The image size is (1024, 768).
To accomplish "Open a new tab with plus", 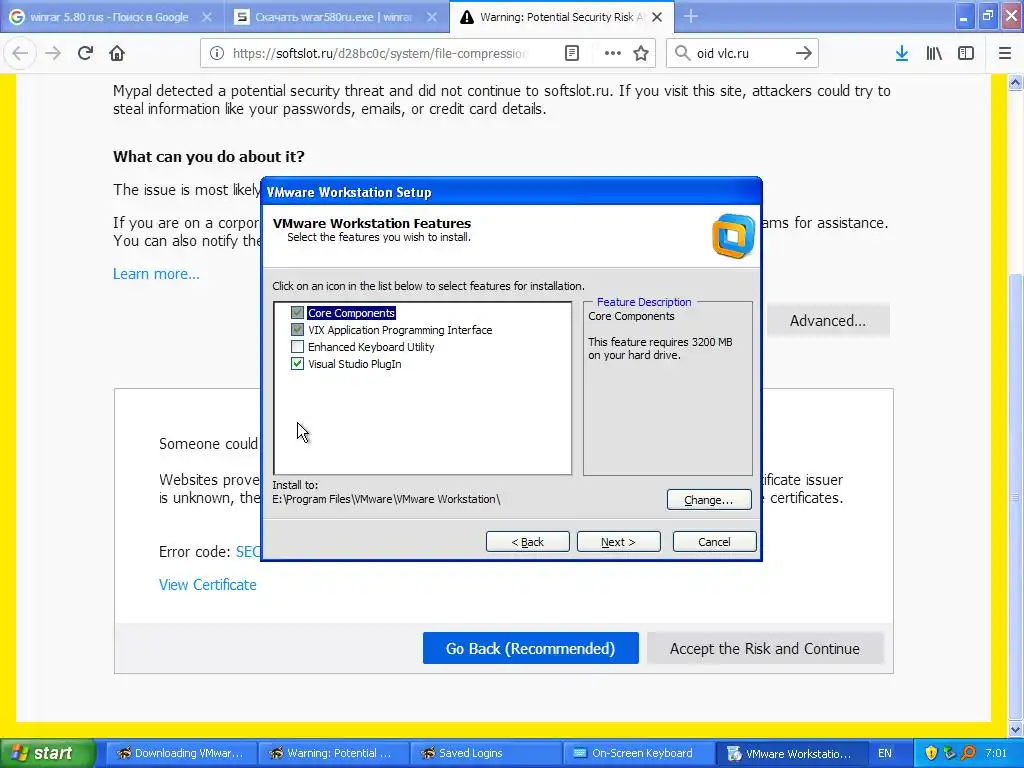I will pos(690,17).
